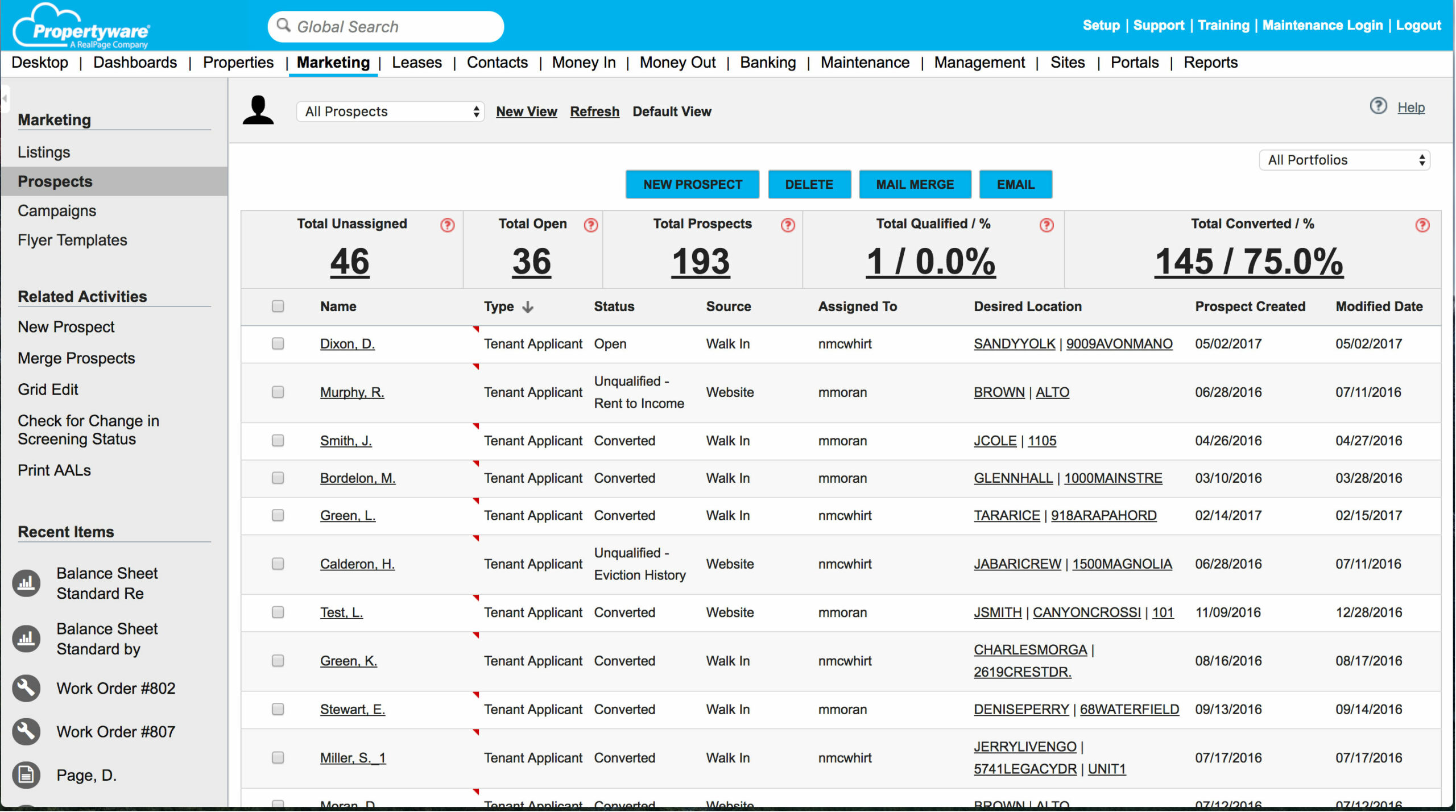Click the DELETE button
The width and height of the screenshot is (1456, 812).
click(809, 185)
